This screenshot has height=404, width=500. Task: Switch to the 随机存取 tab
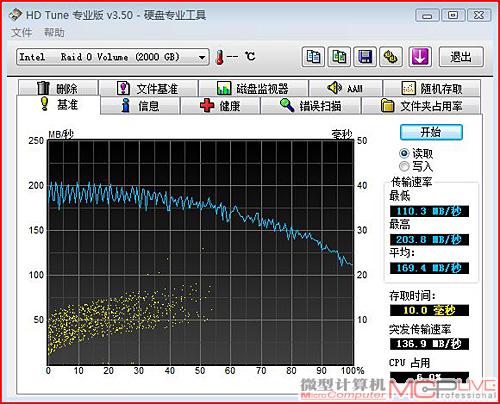432,88
